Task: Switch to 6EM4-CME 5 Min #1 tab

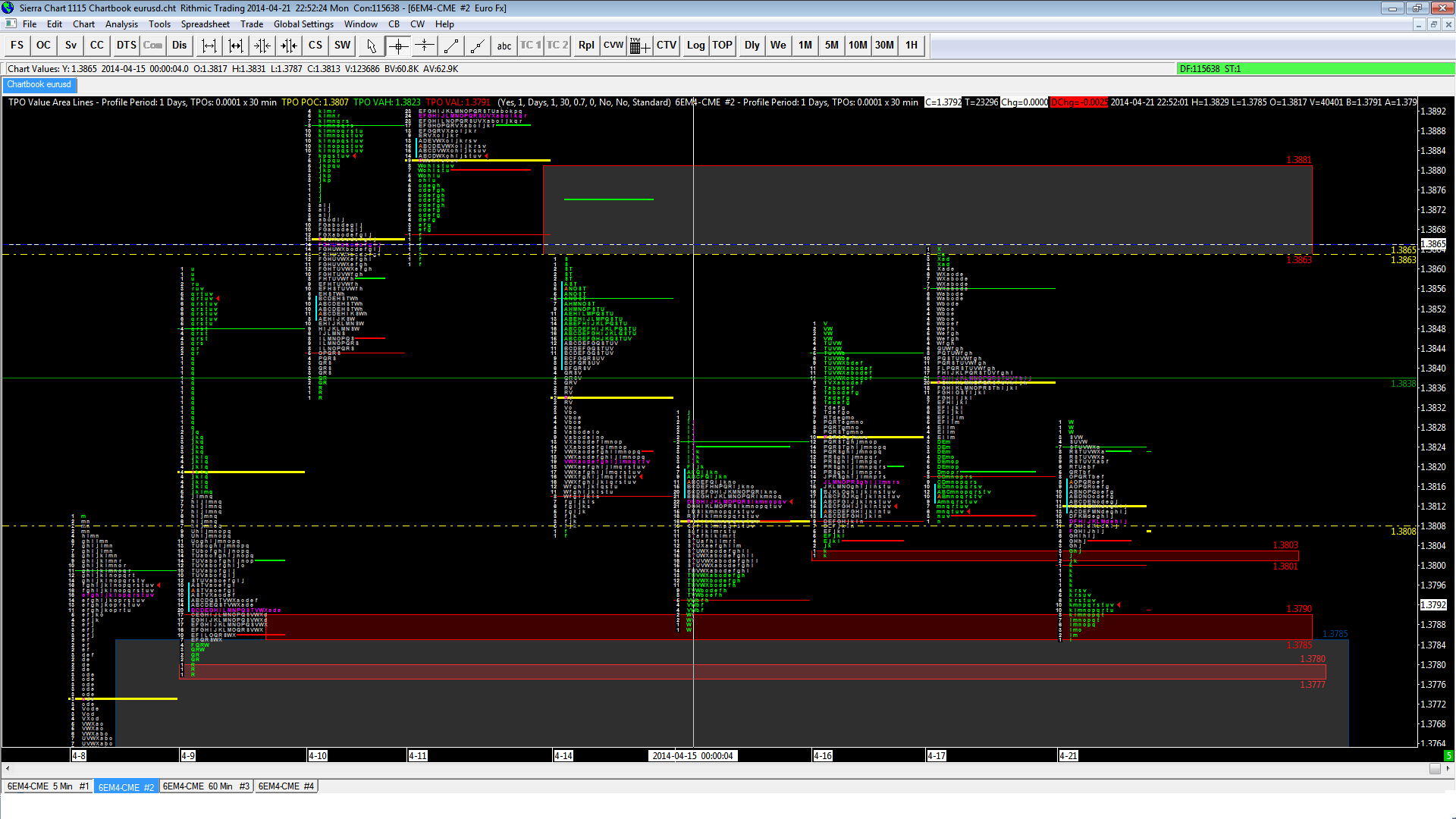Action: (48, 786)
